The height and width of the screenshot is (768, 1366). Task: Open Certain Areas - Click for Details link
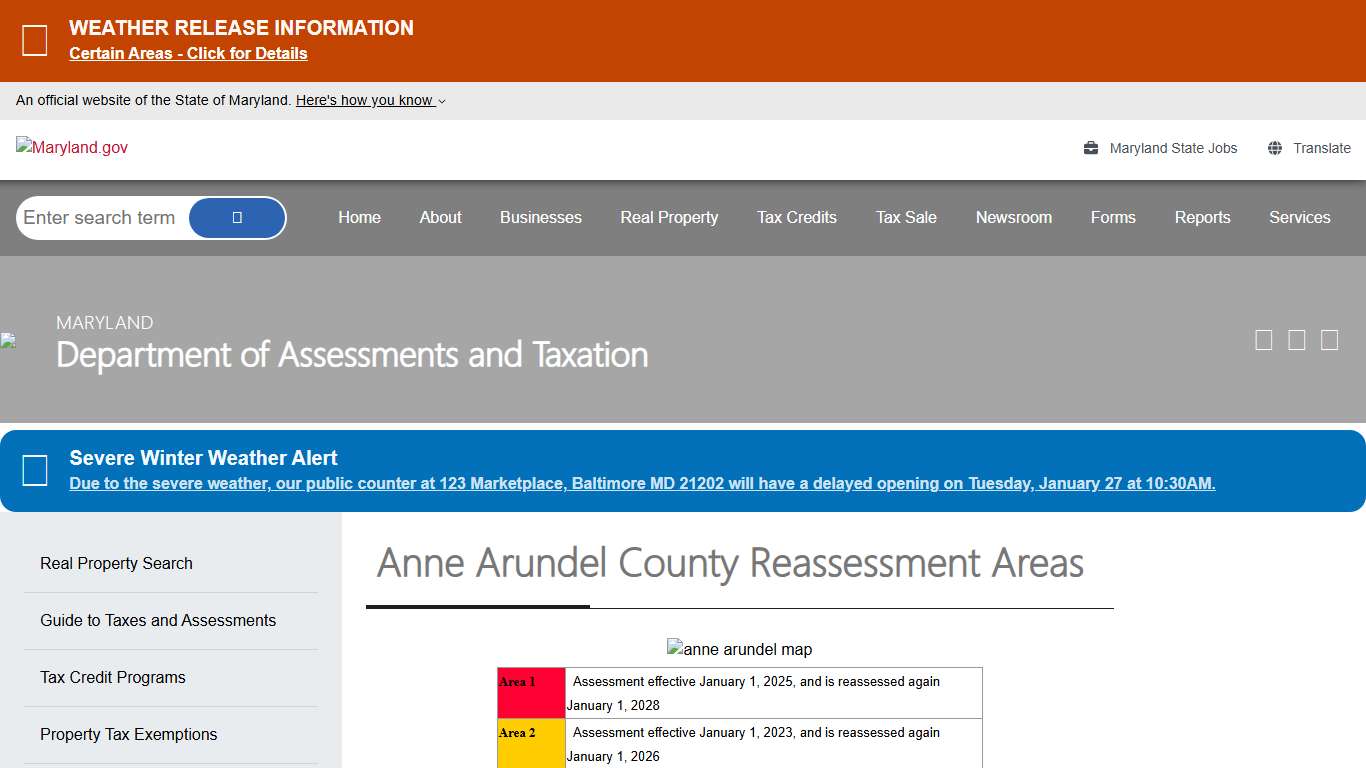point(188,53)
